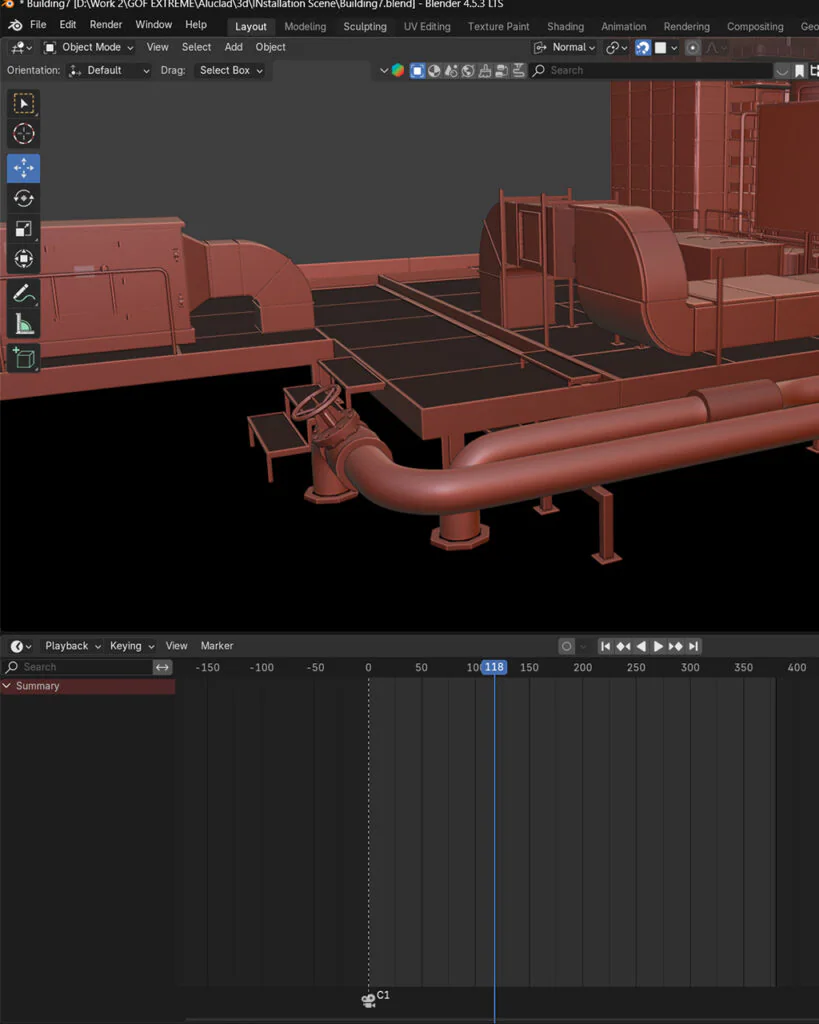Click the outliner Search field

coord(651,71)
